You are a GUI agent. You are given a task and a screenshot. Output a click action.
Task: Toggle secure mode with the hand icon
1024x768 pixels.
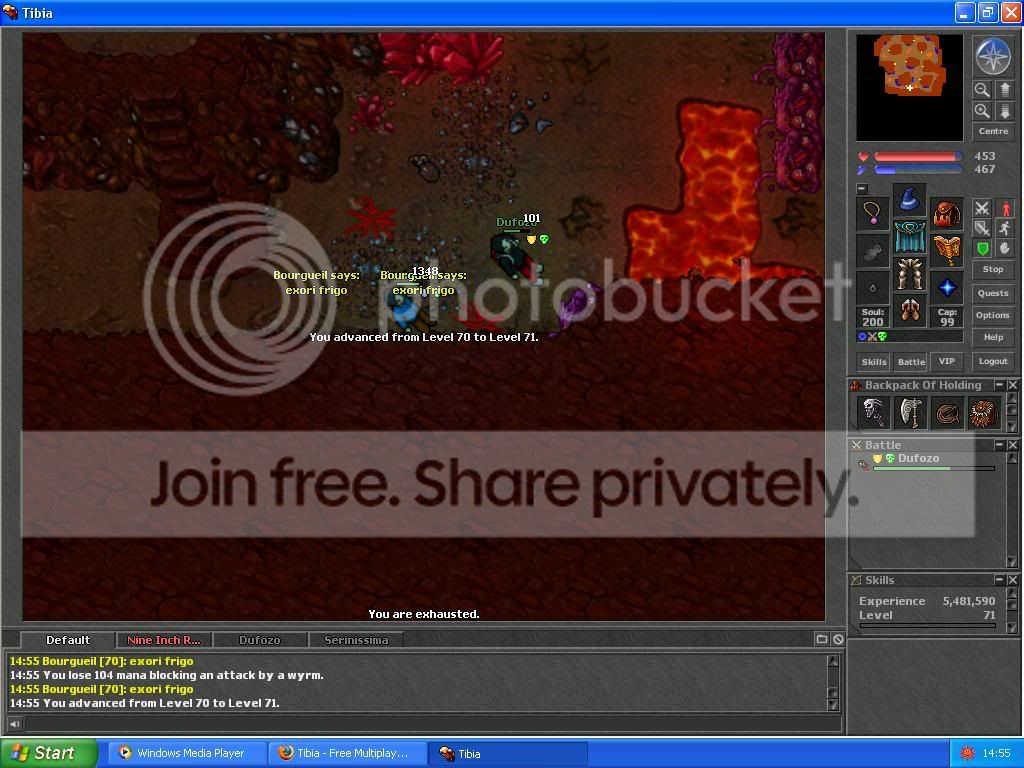click(x=1005, y=248)
